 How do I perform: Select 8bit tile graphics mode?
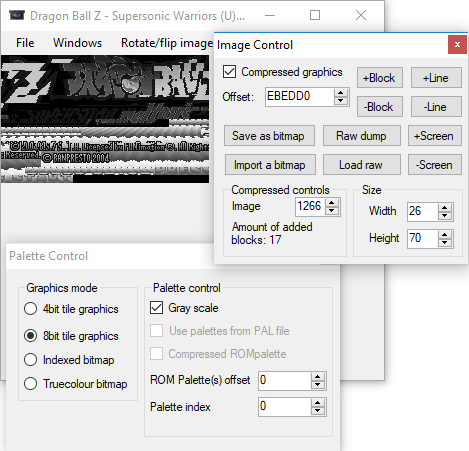point(30,335)
